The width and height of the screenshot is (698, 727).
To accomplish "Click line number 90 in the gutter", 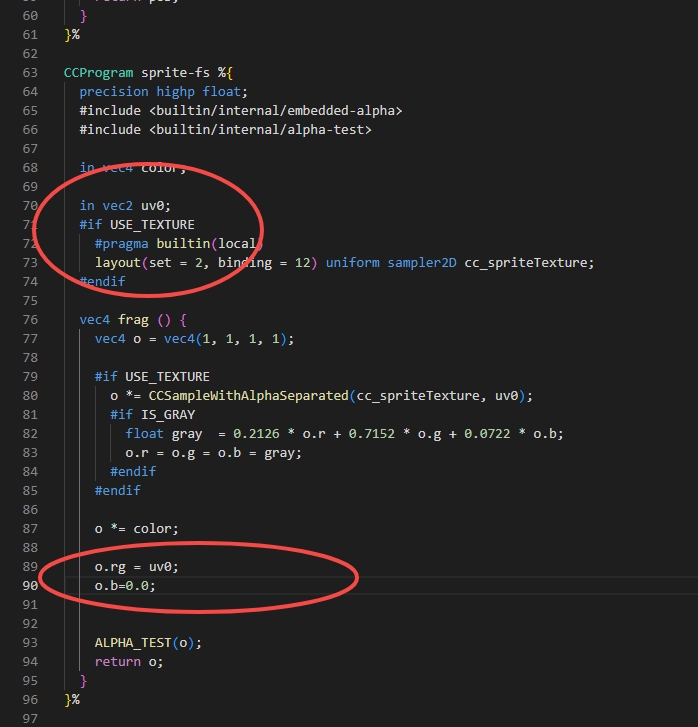I will click(30, 586).
